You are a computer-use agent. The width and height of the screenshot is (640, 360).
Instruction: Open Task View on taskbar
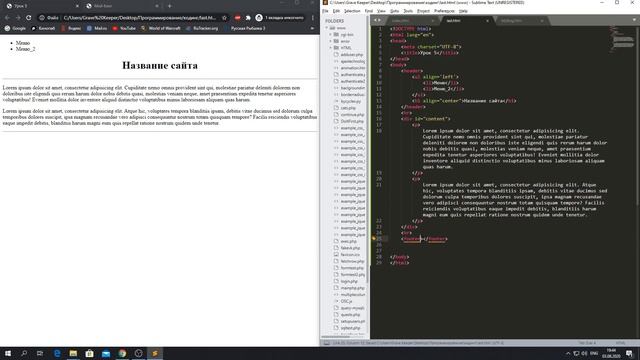click(40, 353)
